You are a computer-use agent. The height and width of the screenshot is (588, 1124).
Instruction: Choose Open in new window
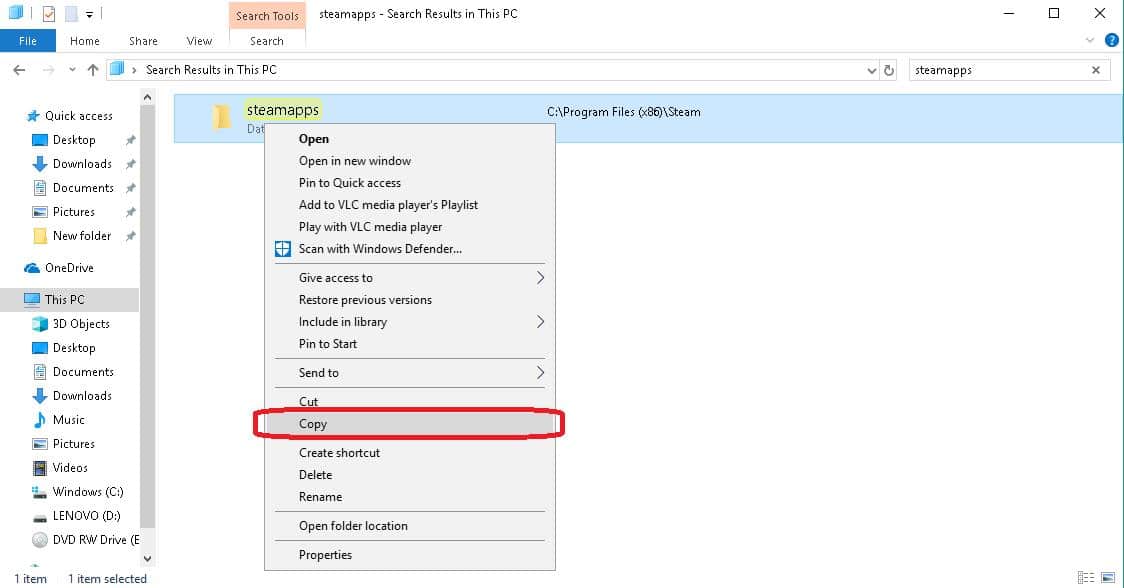tap(410, 161)
